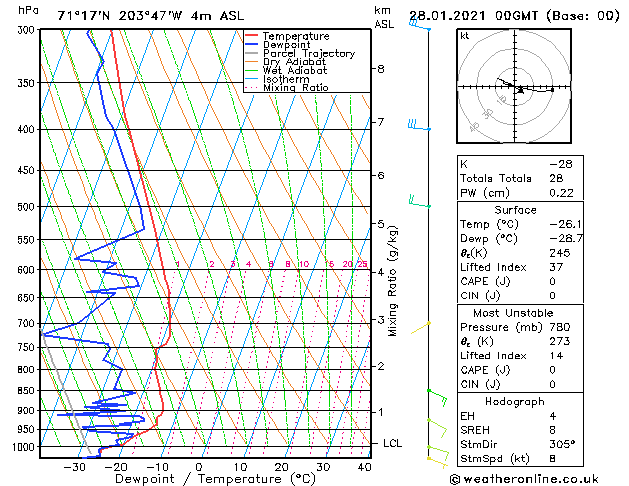
Task: Click the 'Dewpoint / Temperature (°C)' axis title
Action: (215, 479)
